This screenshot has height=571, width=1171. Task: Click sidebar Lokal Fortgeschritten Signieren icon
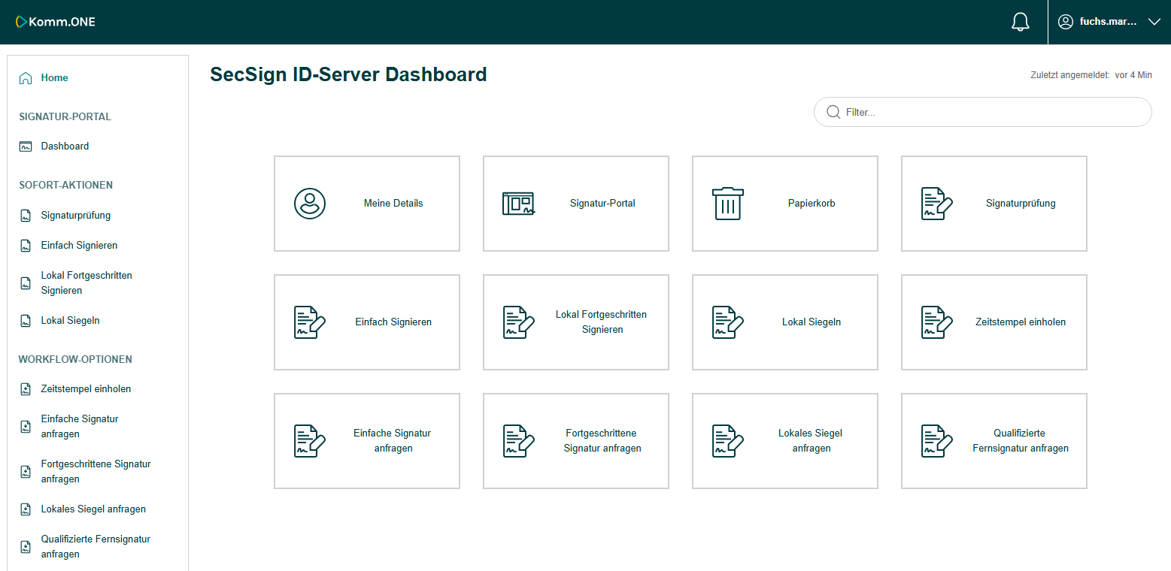[25, 283]
